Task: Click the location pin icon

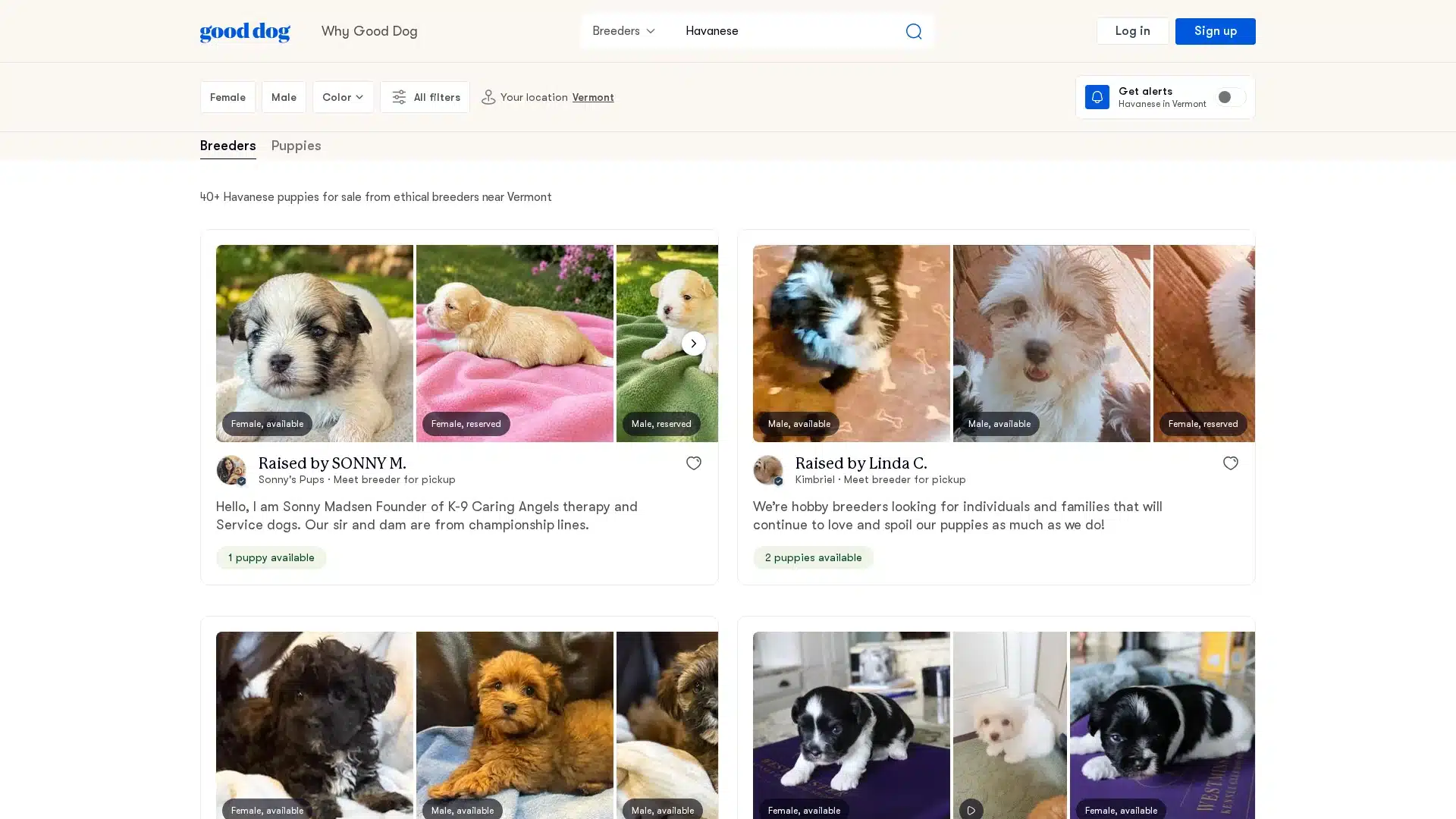Action: coord(488,97)
